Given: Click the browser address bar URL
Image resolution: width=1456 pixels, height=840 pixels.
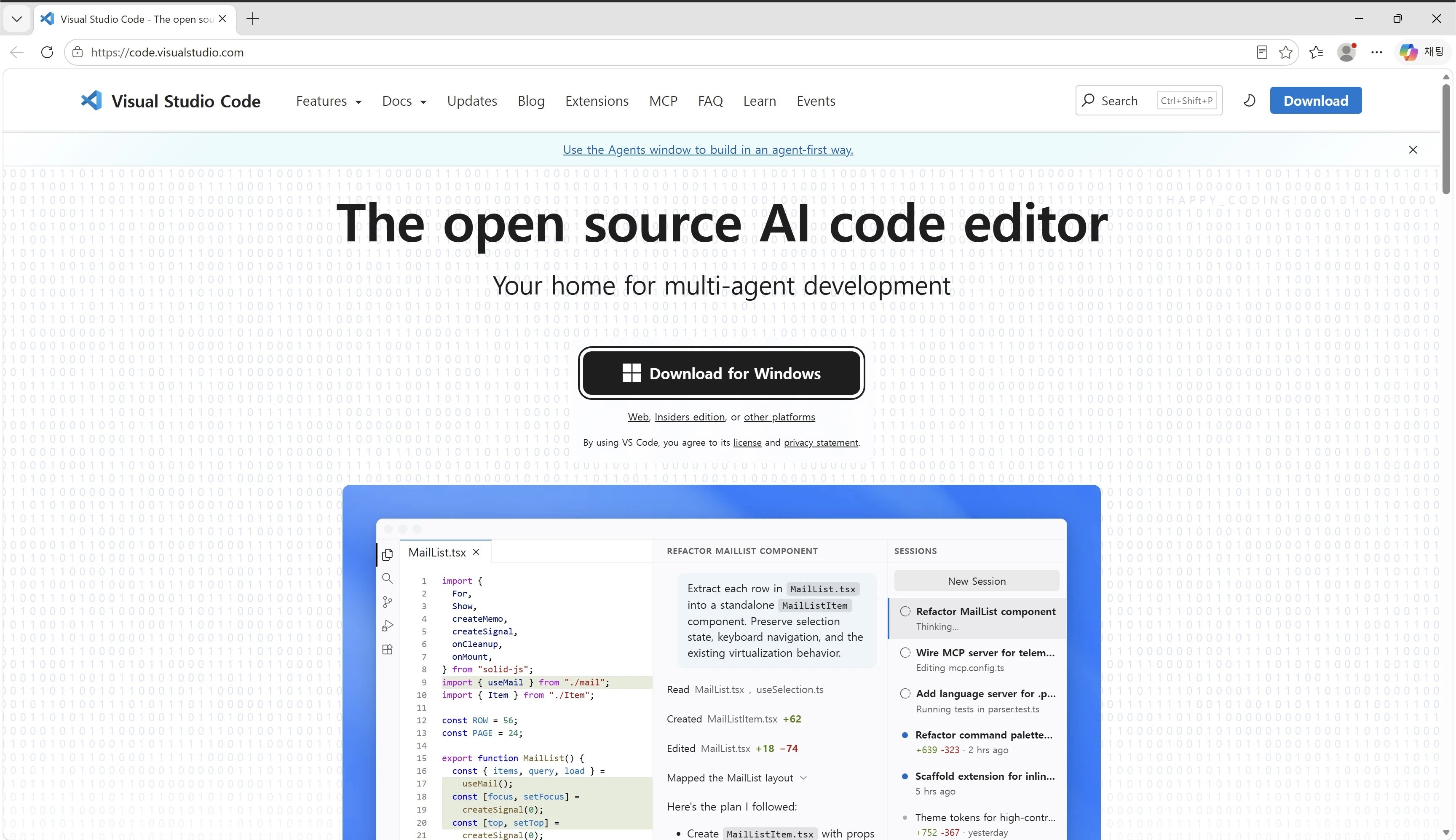Looking at the screenshot, I should [x=167, y=53].
